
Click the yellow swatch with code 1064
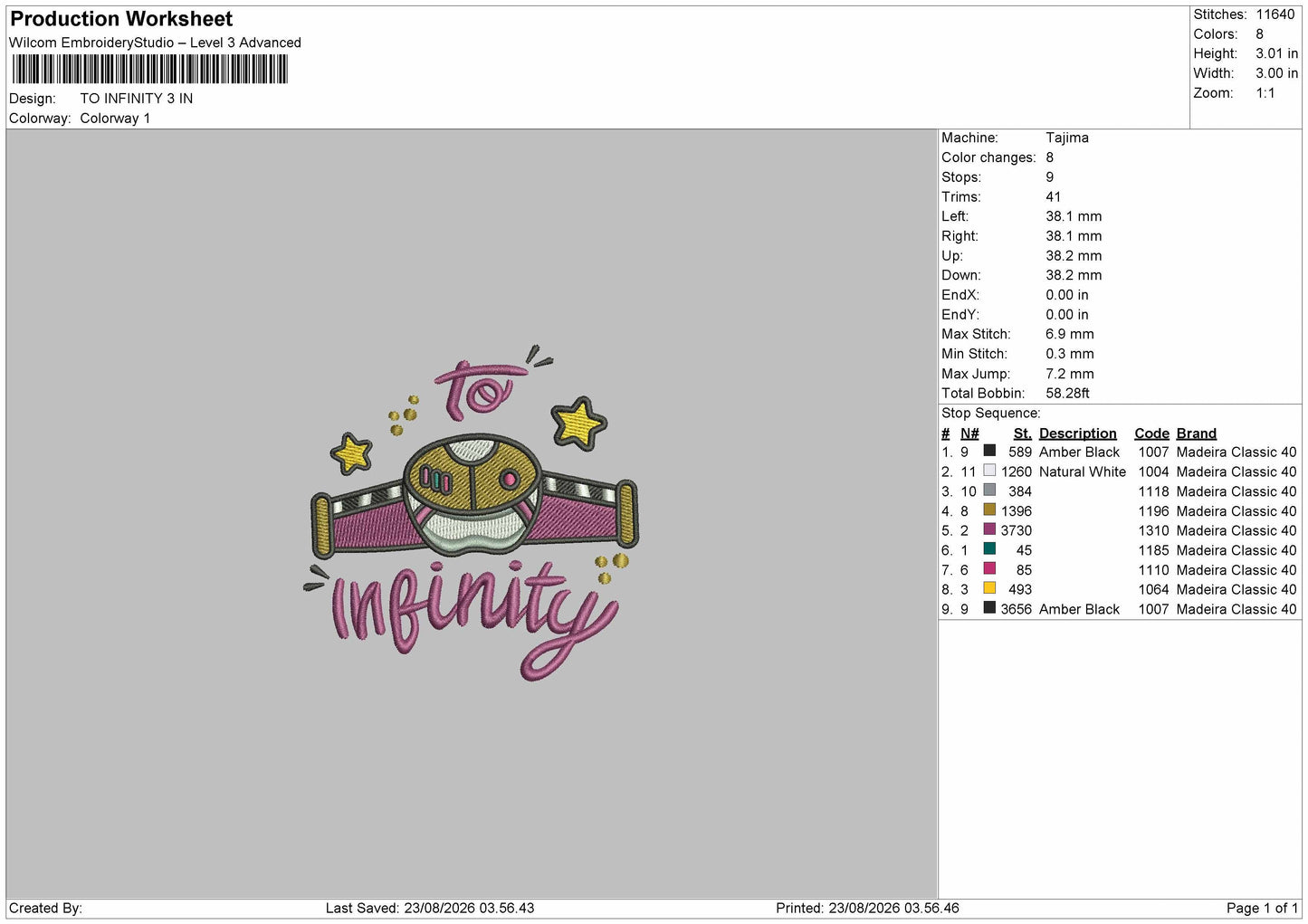989,588
